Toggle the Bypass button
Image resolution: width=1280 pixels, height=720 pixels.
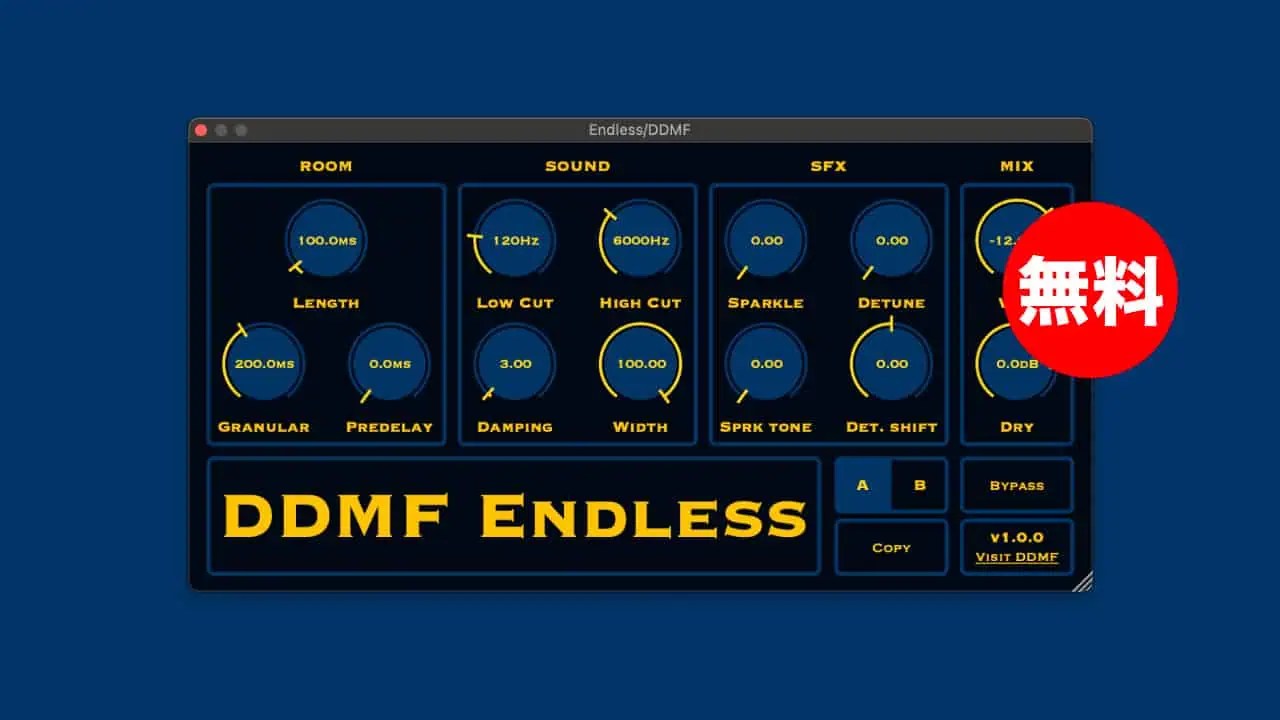pyautogui.click(x=1017, y=486)
